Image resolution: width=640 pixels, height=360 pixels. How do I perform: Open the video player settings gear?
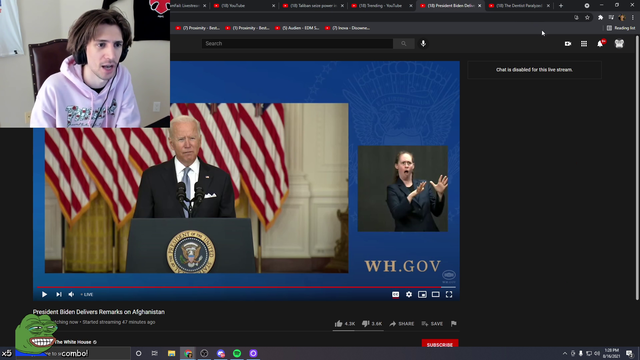tap(409, 294)
